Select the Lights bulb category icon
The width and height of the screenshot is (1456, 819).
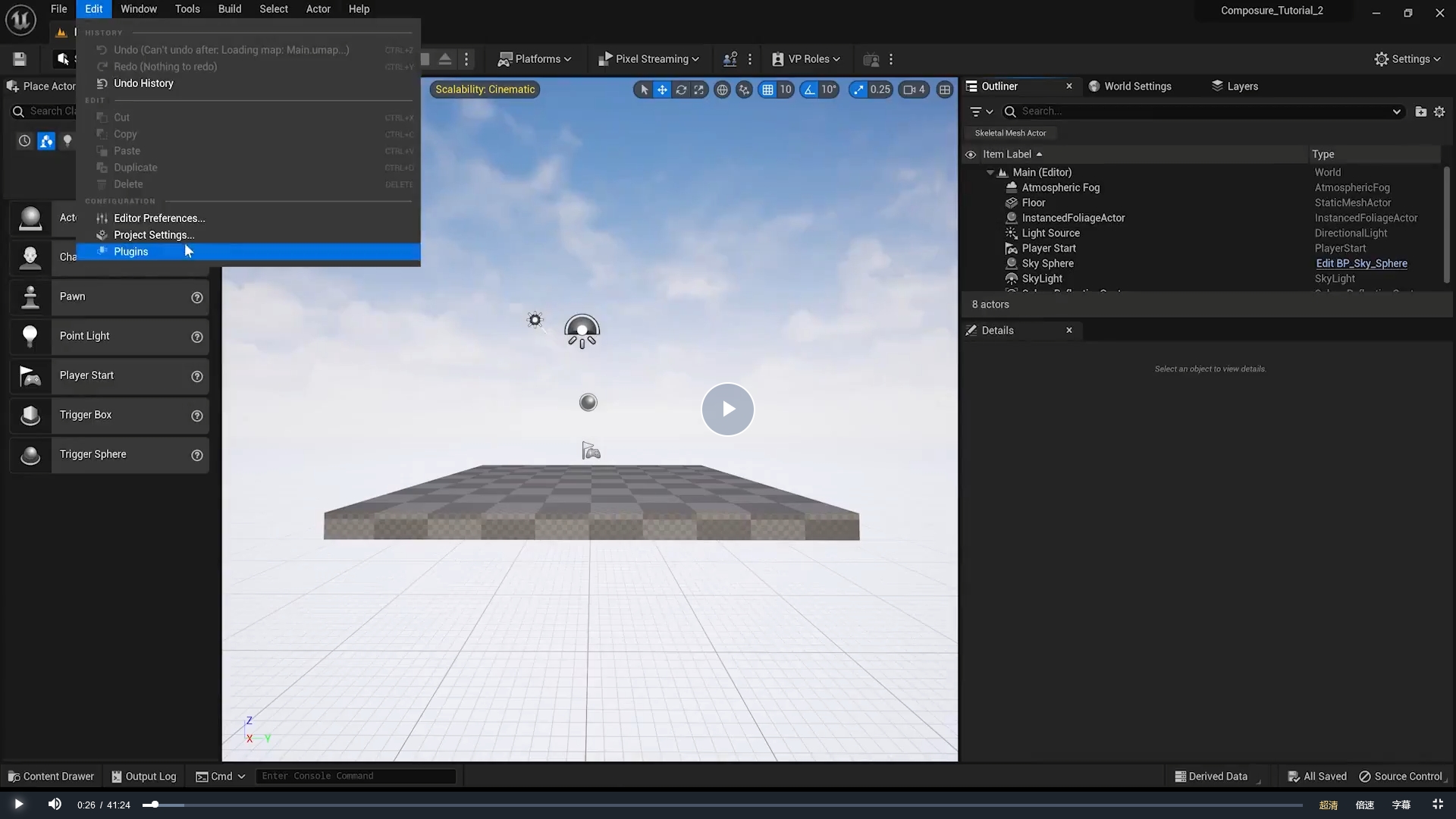(x=67, y=141)
